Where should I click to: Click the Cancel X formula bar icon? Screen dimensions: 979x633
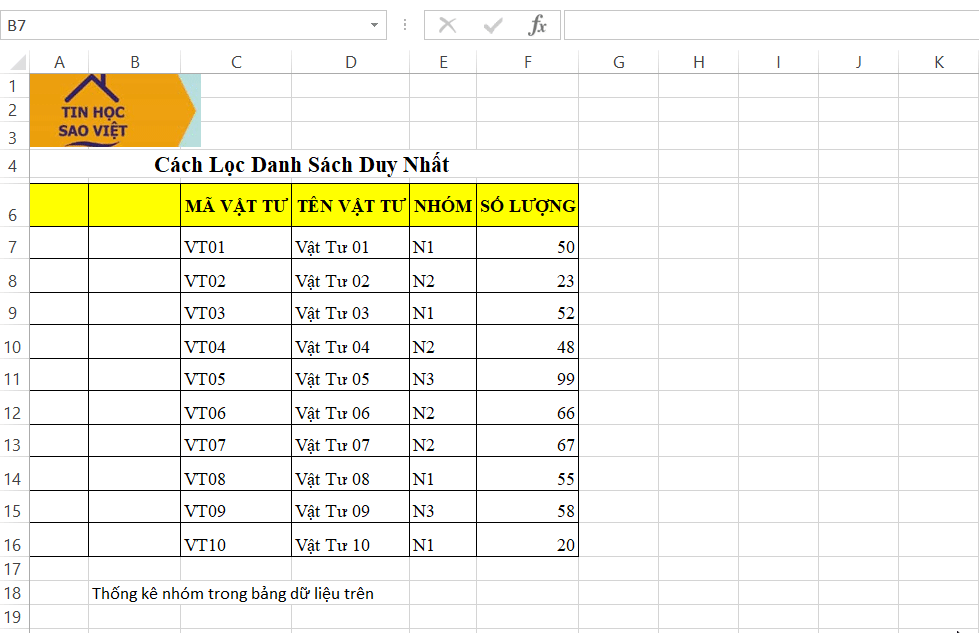pos(447,25)
